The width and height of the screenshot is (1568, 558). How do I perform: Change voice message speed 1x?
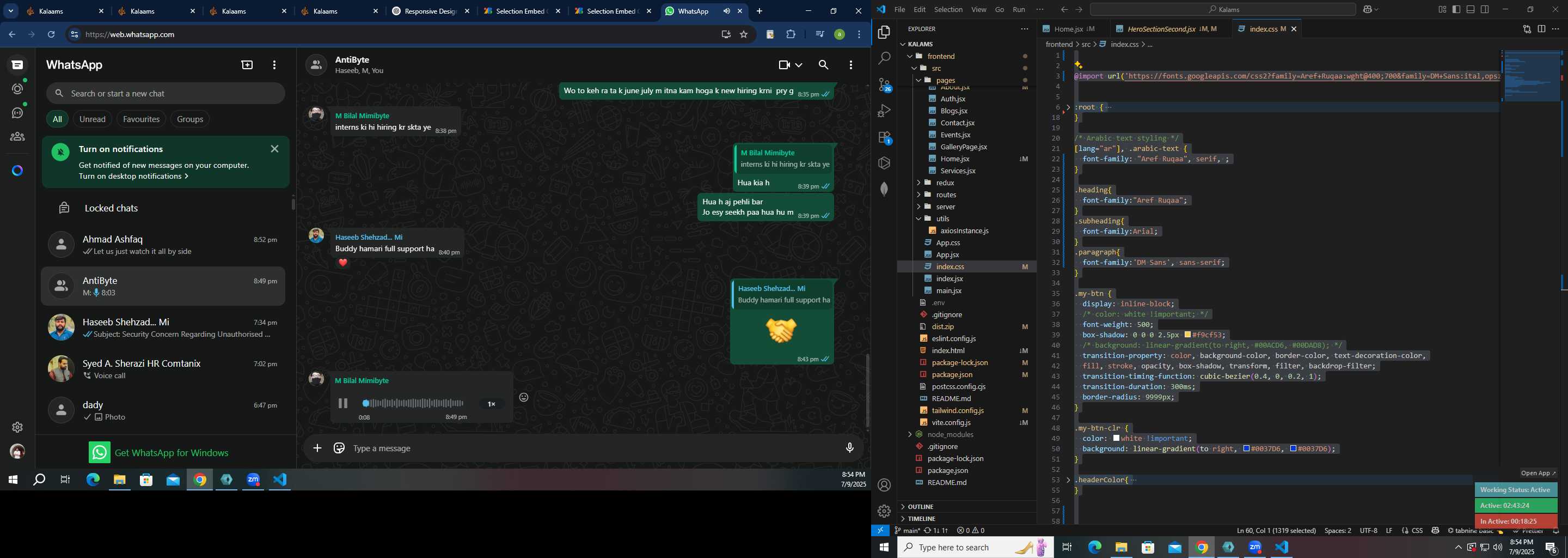[x=491, y=404]
